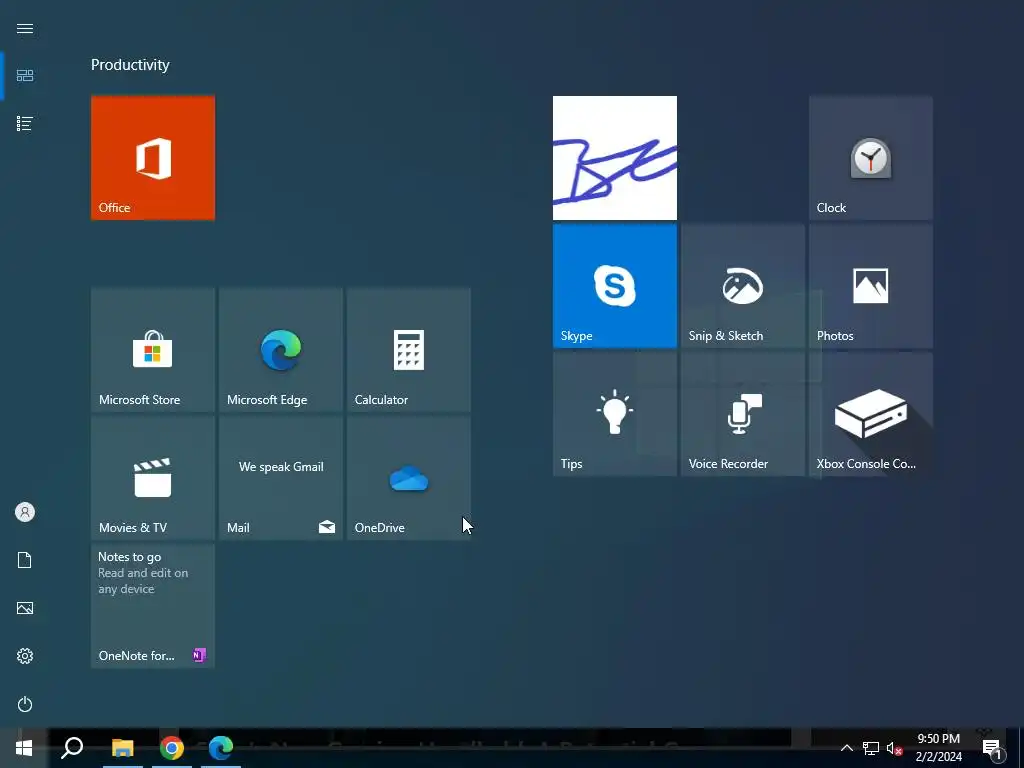Open the Pictures folder shortcut
This screenshot has width=1024, height=768.
(25, 608)
